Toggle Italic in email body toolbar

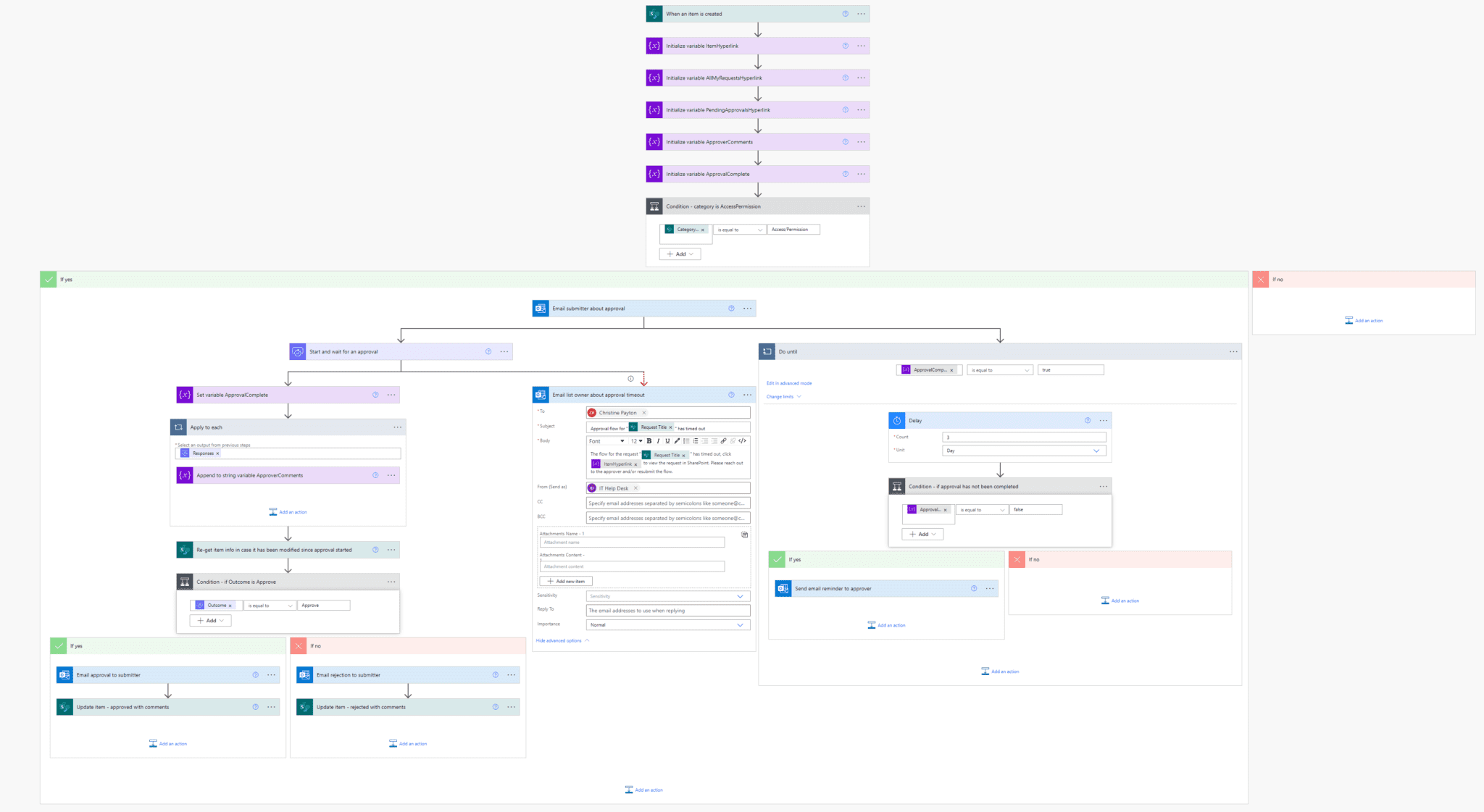[659, 441]
